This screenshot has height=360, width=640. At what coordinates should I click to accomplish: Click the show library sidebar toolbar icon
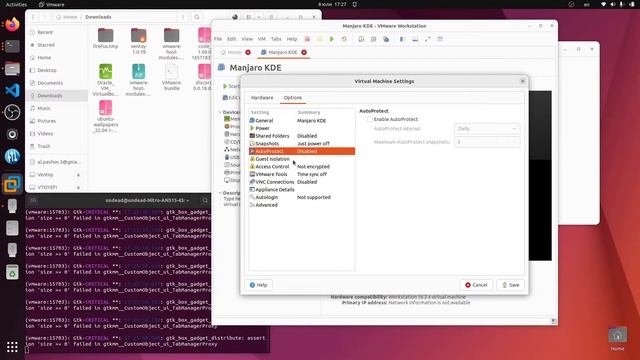coord(402,39)
